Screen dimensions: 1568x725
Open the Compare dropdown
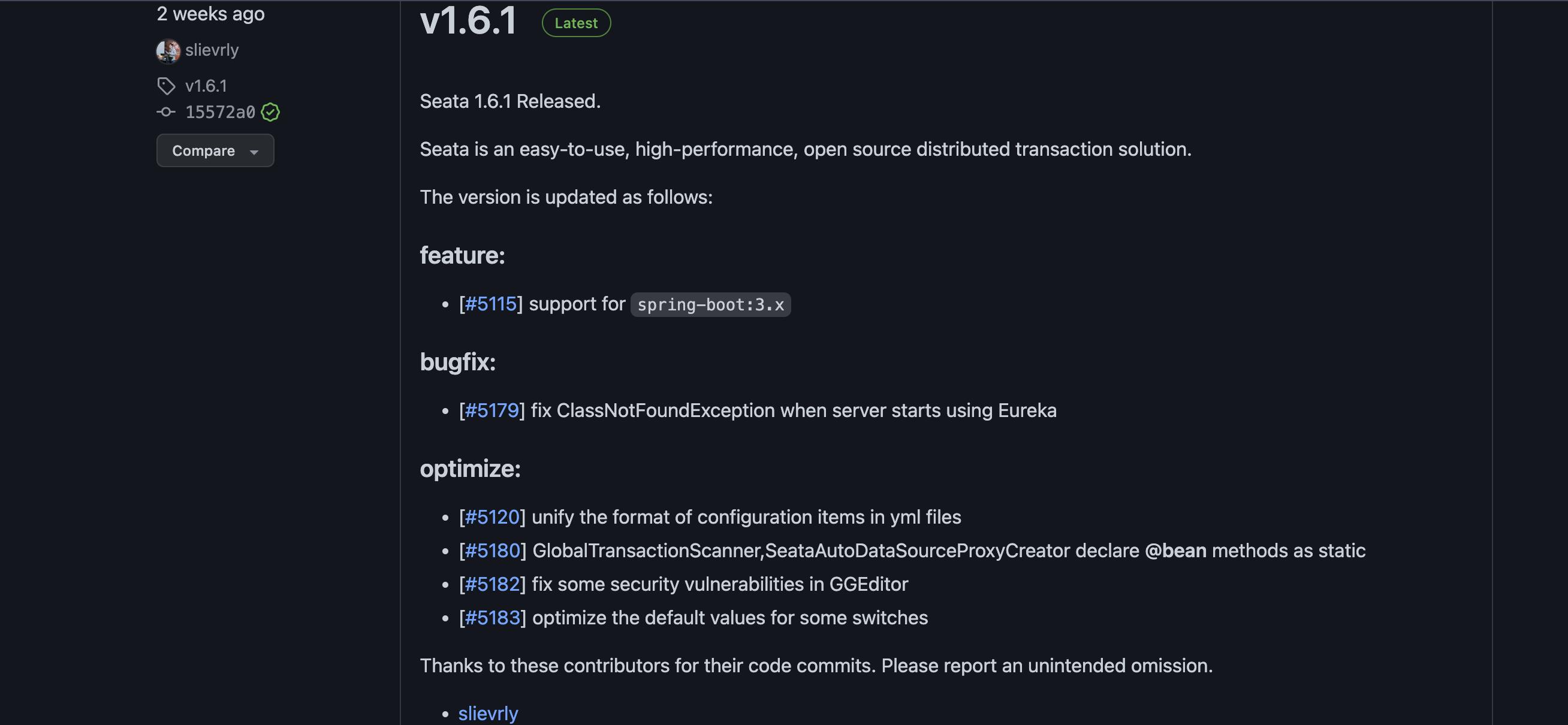point(215,150)
